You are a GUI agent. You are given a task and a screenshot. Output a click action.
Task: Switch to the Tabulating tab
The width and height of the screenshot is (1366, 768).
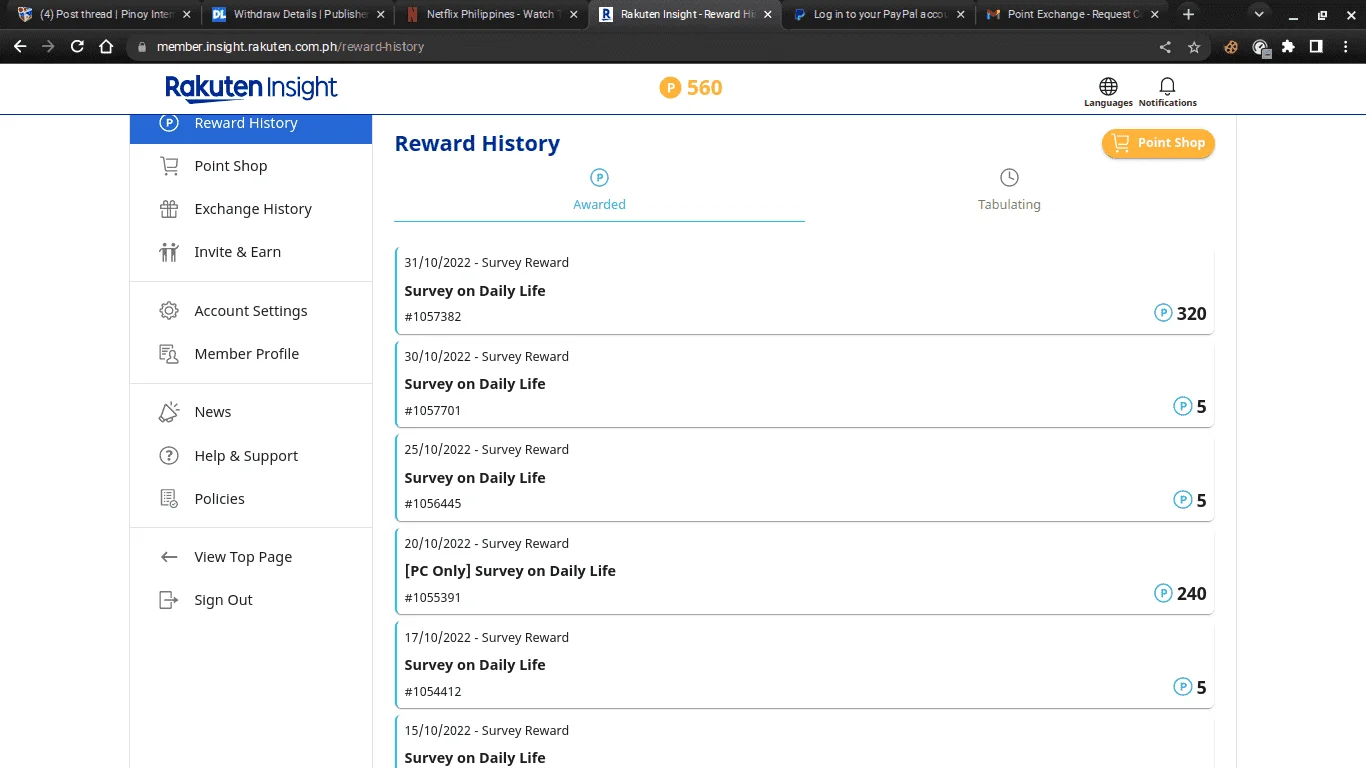(x=1009, y=190)
